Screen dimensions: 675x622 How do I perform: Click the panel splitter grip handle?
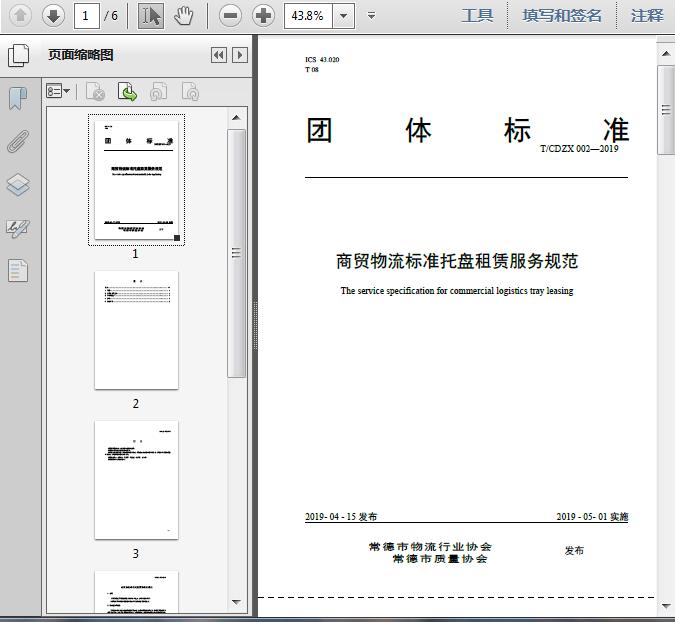255,324
